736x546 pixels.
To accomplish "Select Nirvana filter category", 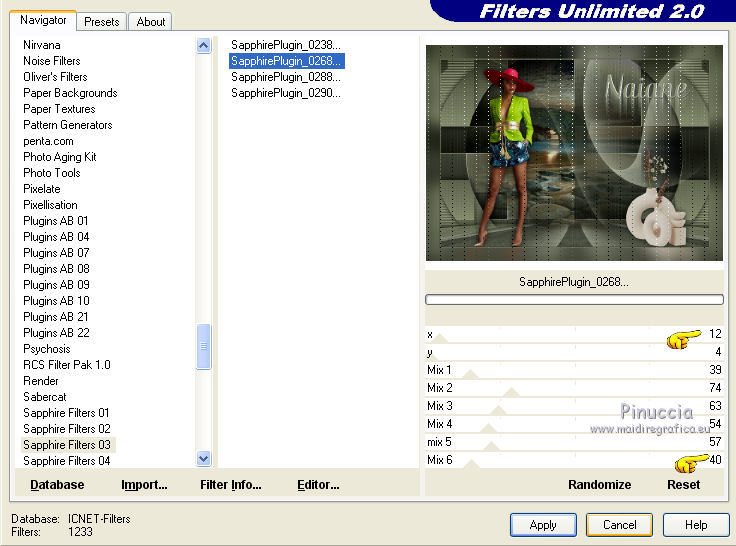I will [42, 45].
